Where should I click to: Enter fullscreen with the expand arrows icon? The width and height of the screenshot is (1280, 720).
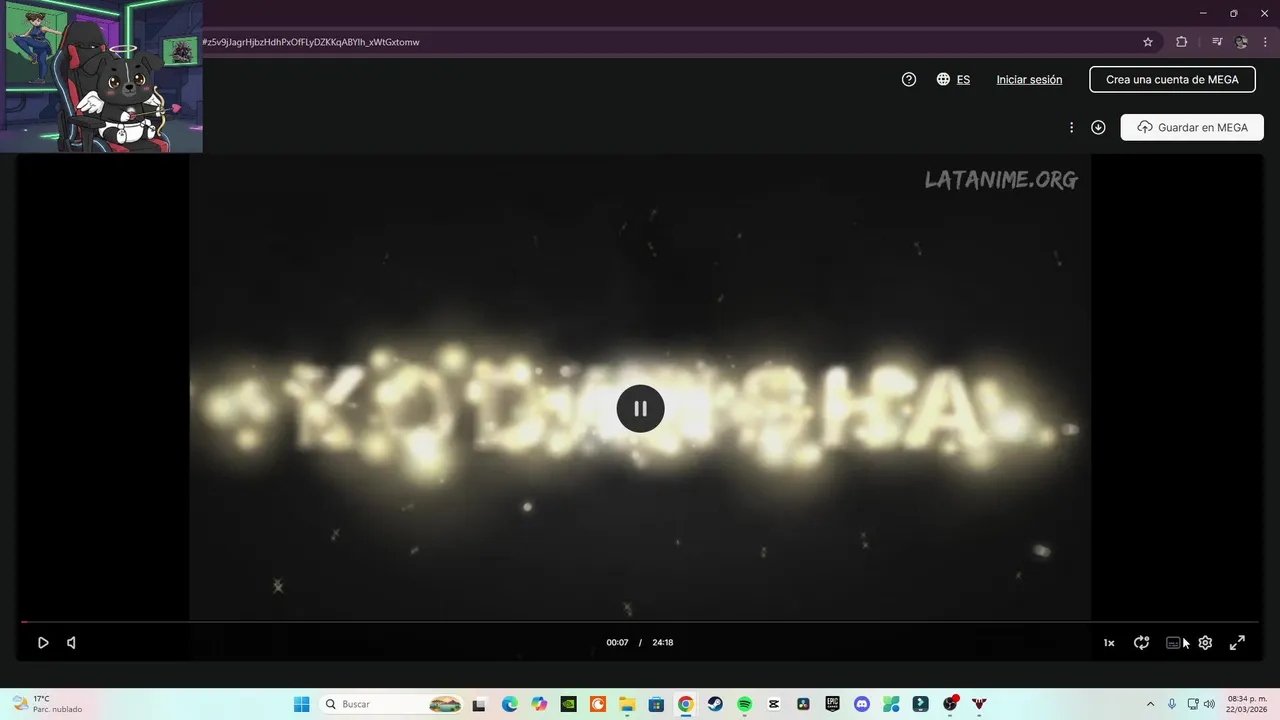pyautogui.click(x=1237, y=643)
